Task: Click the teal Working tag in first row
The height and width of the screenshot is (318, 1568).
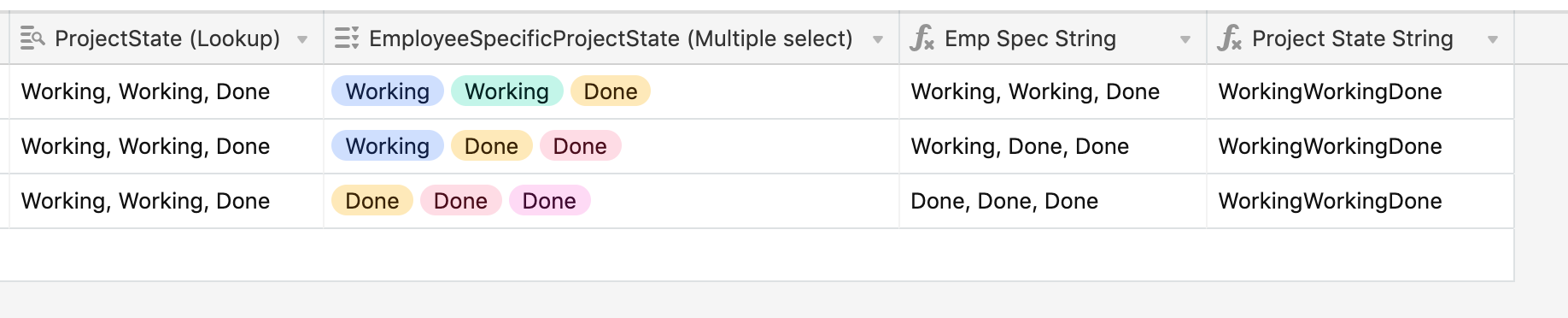Action: 507,91
